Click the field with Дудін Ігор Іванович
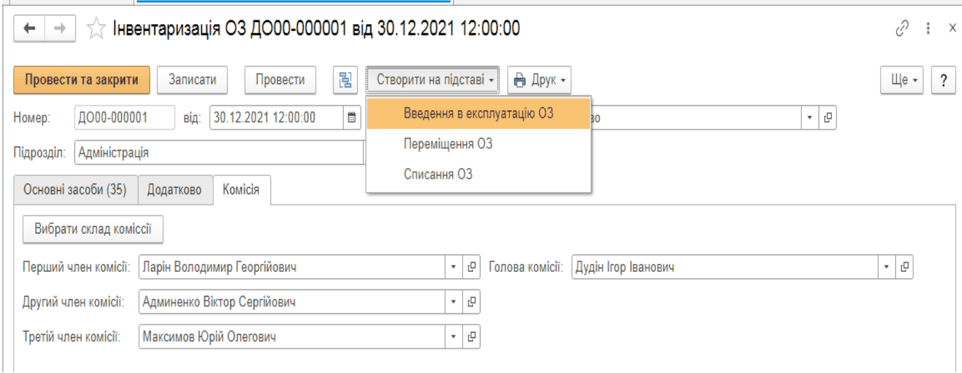Viewport: 962px width, 373px height. click(725, 267)
